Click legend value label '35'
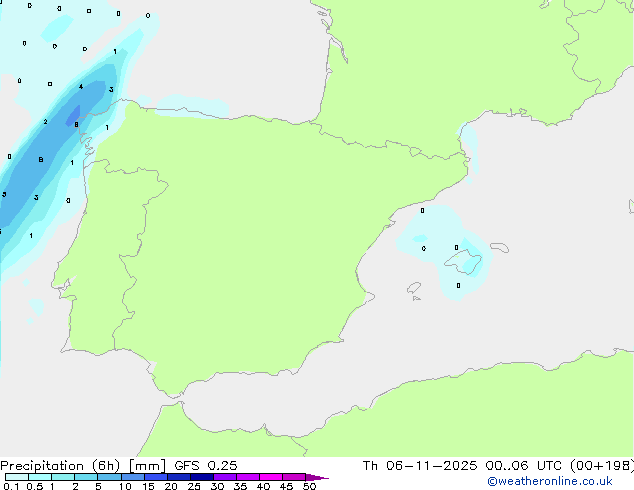Screen dimensions: 634x490 click(x=240, y=486)
